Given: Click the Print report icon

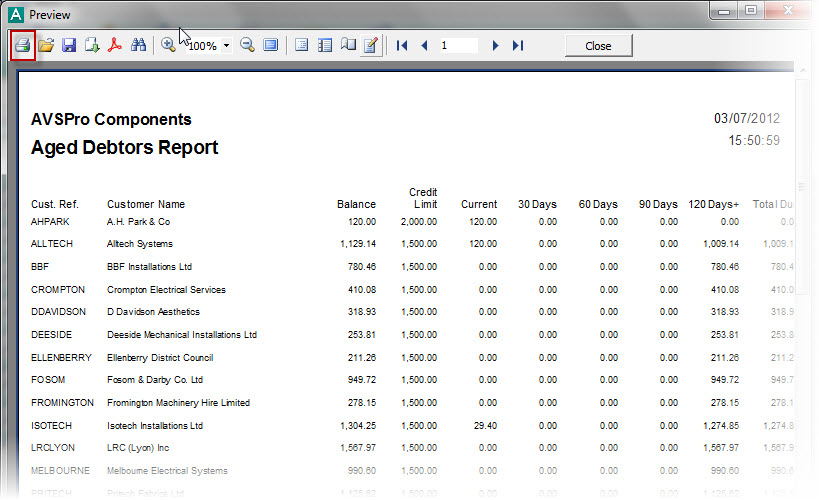Looking at the screenshot, I should click(23, 46).
